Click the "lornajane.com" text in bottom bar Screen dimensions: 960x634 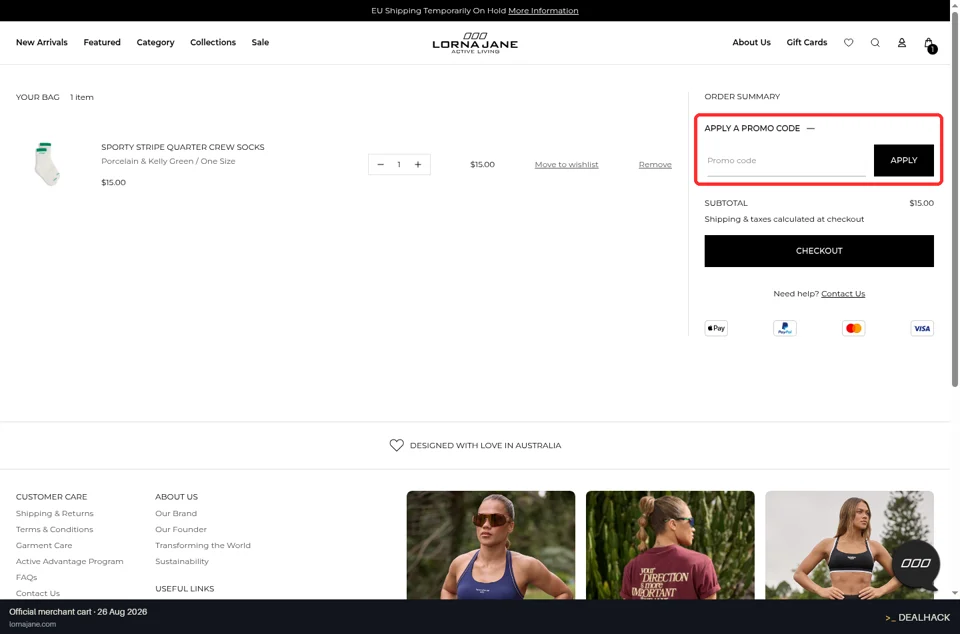[x=32, y=624]
